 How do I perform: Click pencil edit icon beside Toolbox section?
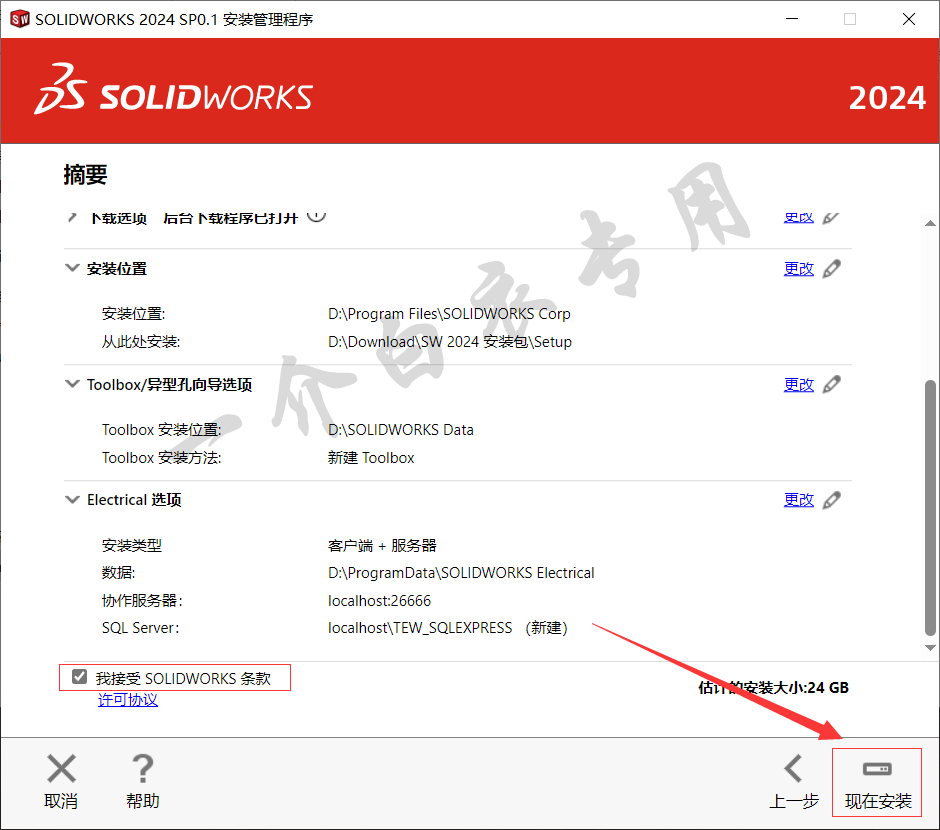pos(831,384)
